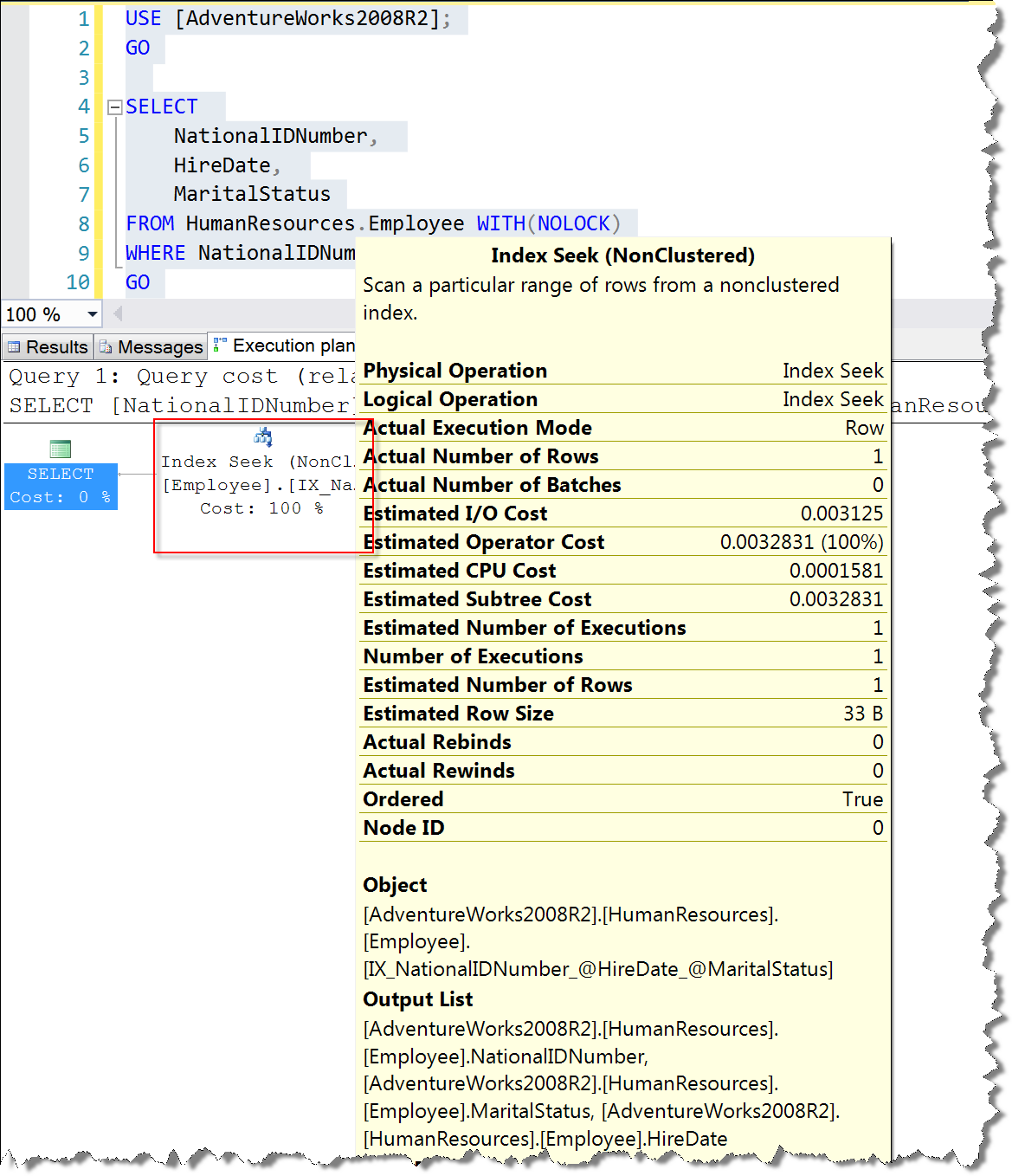Click the Actual Rebinds row
1012x1176 pixels.
click(623, 742)
